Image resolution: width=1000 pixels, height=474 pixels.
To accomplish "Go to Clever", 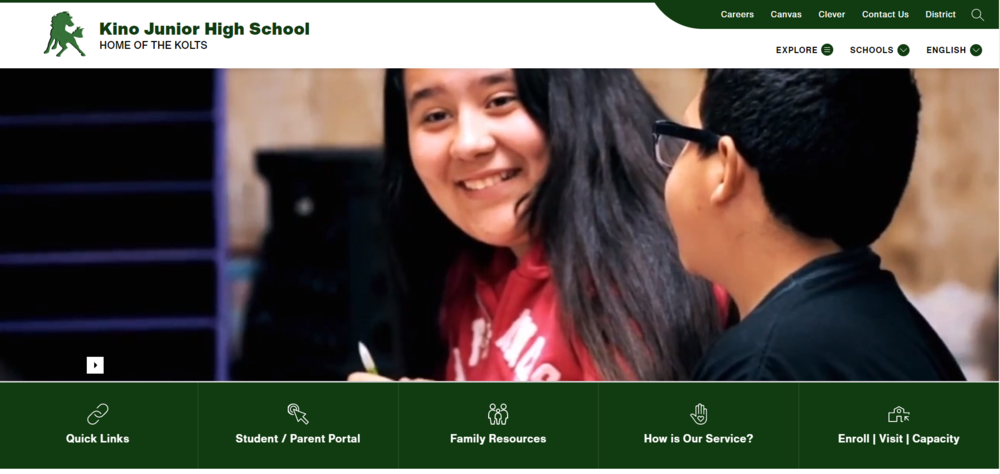I will tap(832, 14).
